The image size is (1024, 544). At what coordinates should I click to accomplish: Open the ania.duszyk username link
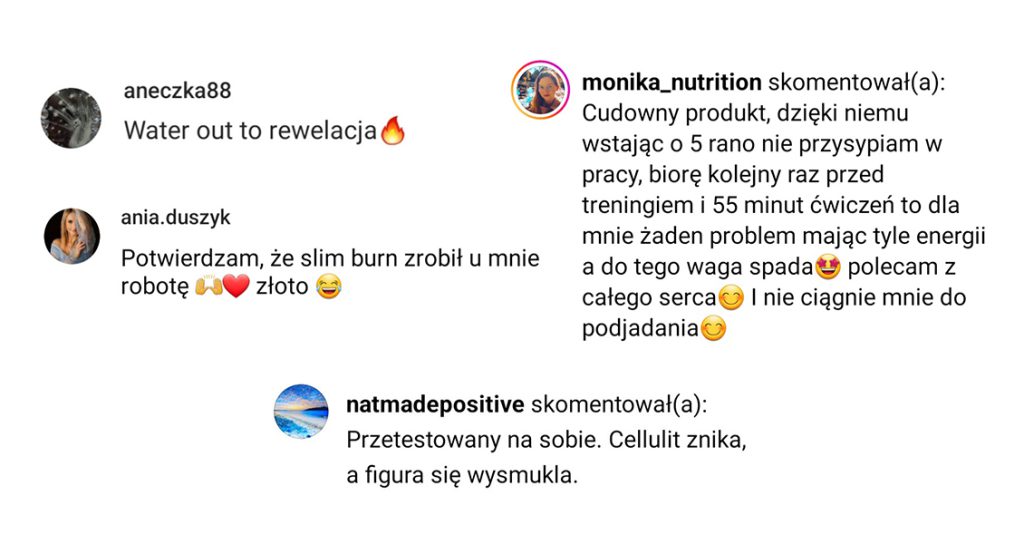(x=176, y=217)
